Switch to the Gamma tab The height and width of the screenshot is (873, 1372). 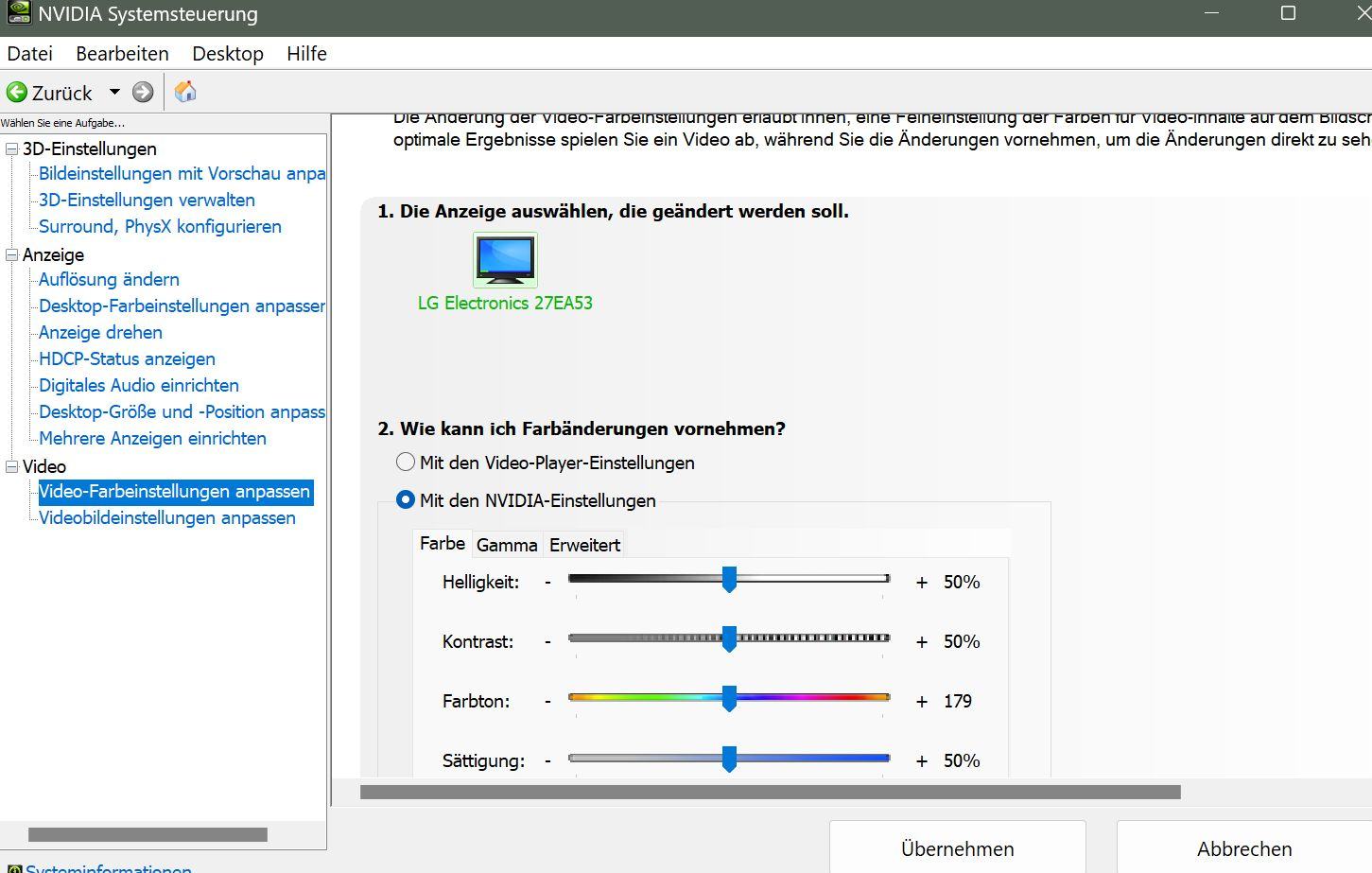coord(507,546)
